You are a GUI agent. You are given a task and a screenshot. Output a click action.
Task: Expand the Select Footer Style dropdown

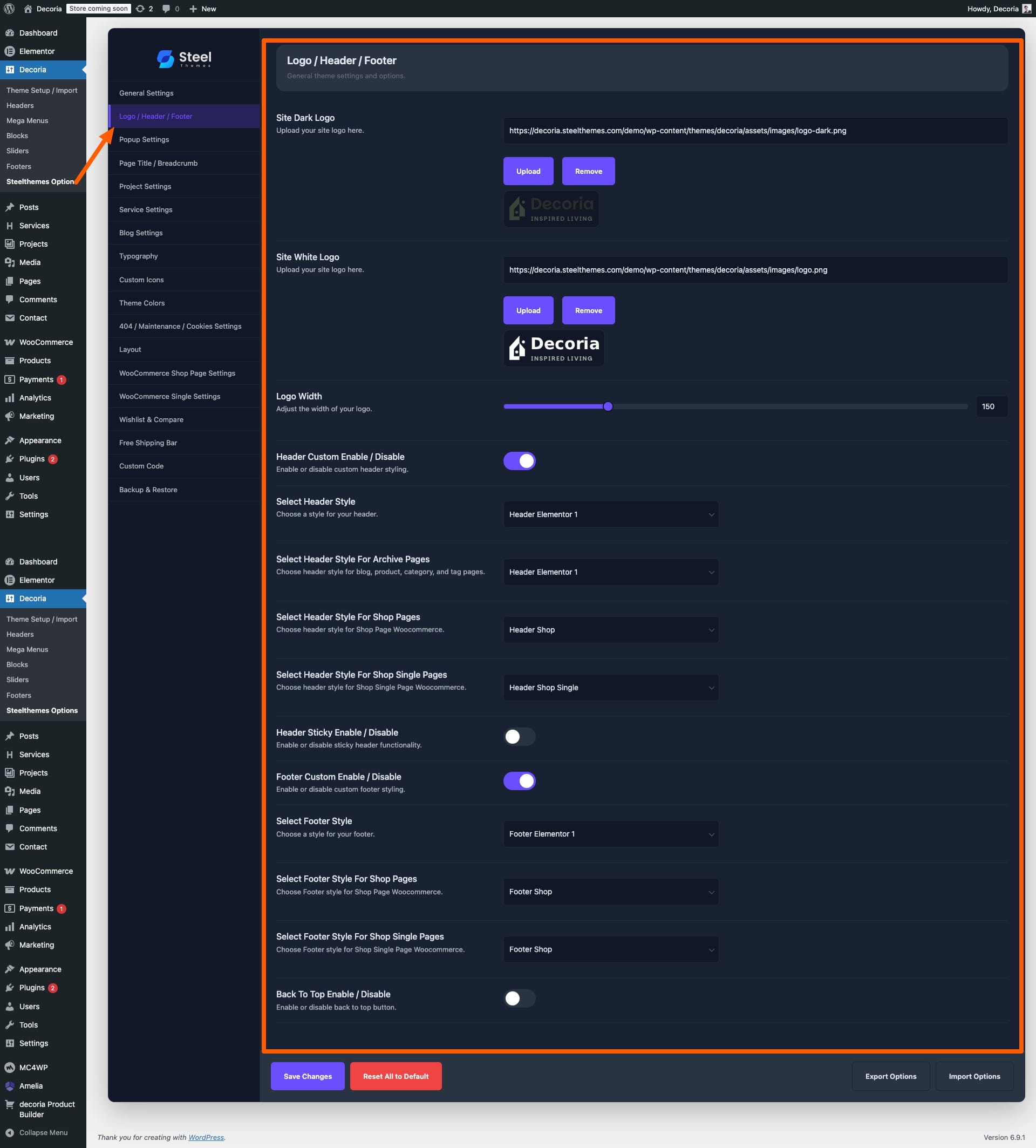click(x=611, y=834)
